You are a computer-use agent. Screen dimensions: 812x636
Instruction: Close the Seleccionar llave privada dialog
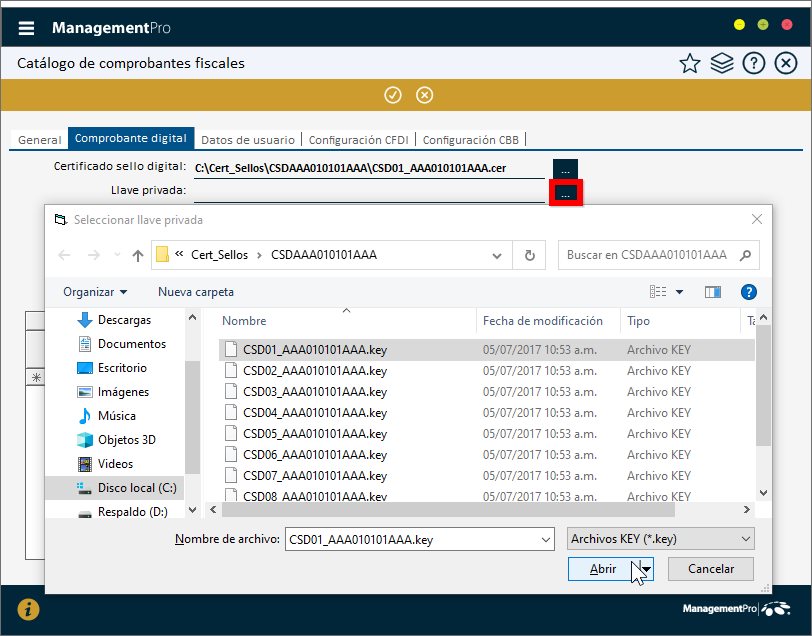[757, 220]
